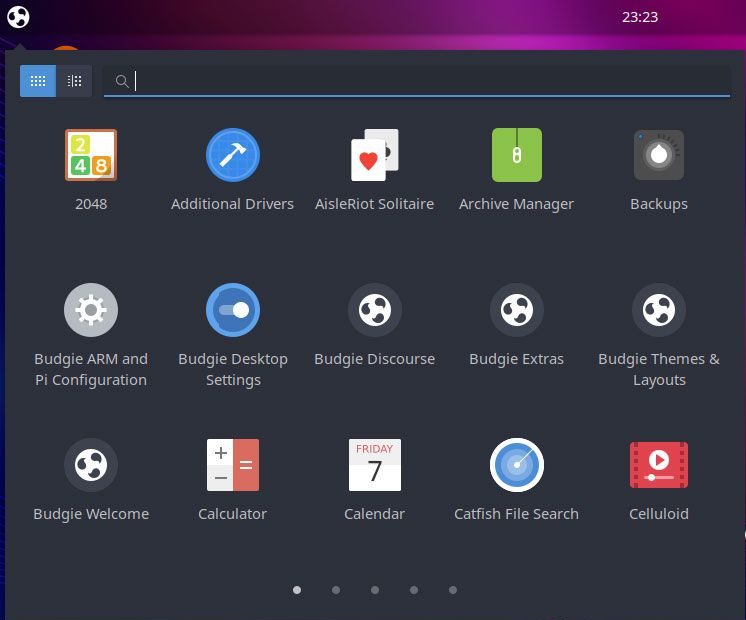
Task: Click the "Budgie Extras" label
Action: click(517, 359)
